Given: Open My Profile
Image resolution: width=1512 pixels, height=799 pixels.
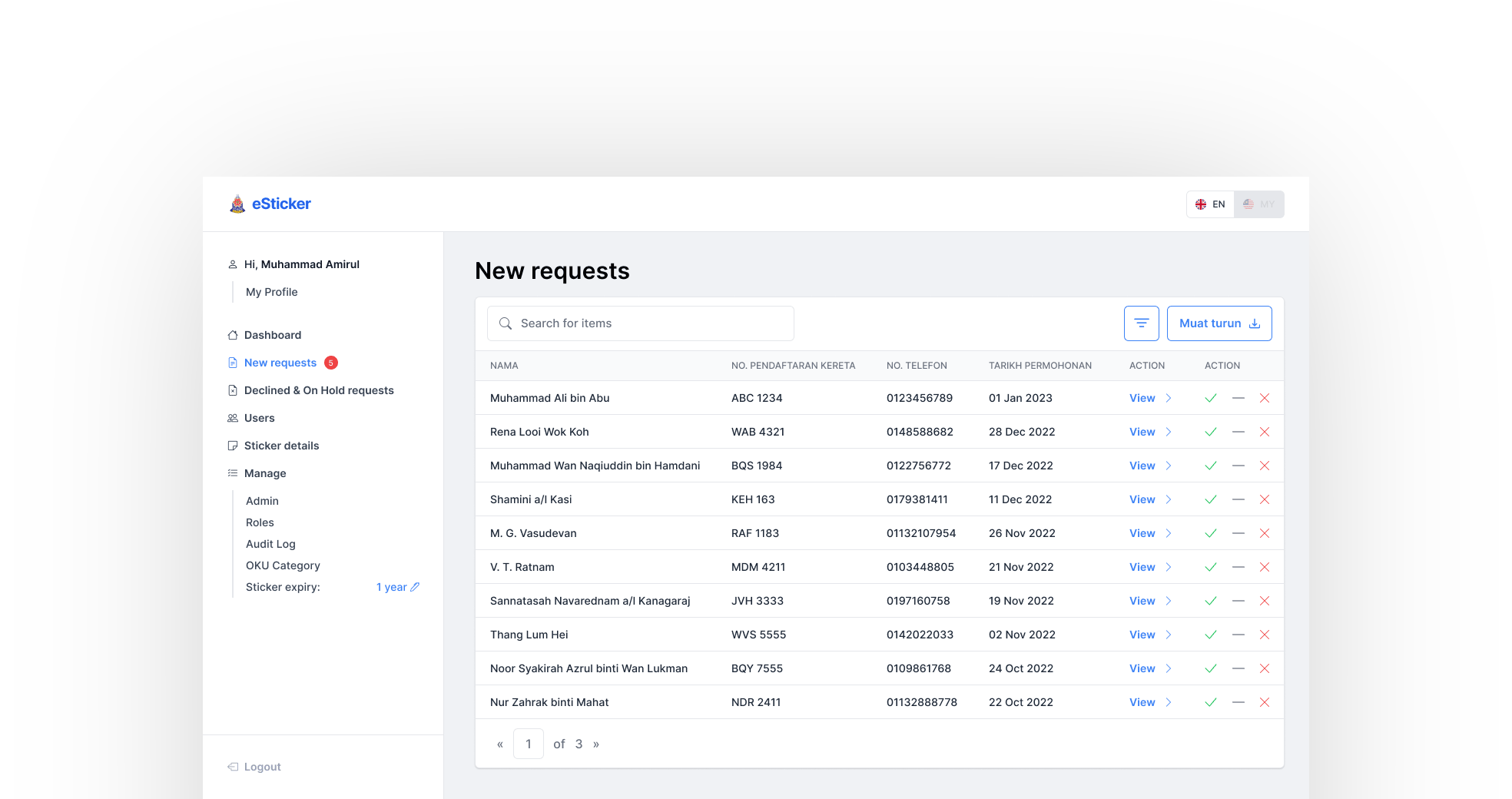Looking at the screenshot, I should 271,292.
